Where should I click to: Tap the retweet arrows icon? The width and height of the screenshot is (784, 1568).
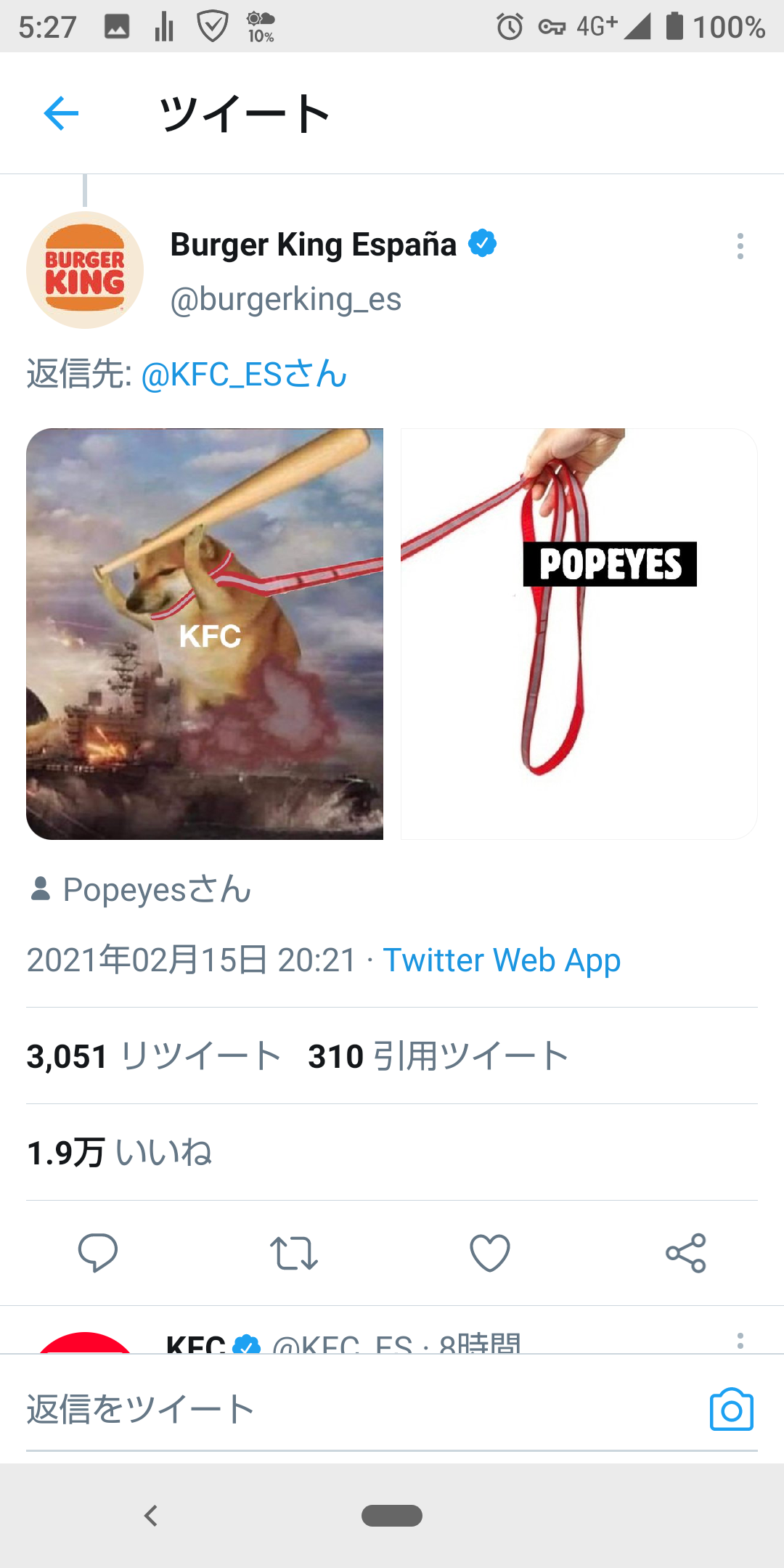(294, 1253)
